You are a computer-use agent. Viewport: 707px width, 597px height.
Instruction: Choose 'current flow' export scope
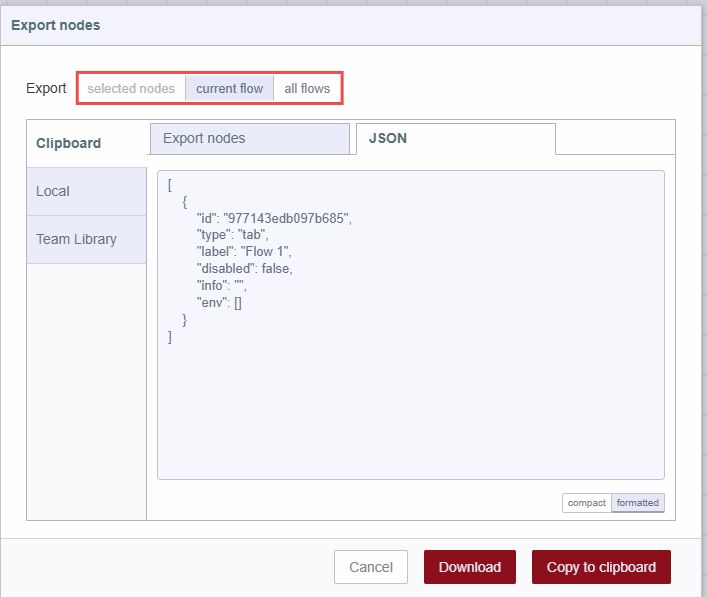point(229,88)
